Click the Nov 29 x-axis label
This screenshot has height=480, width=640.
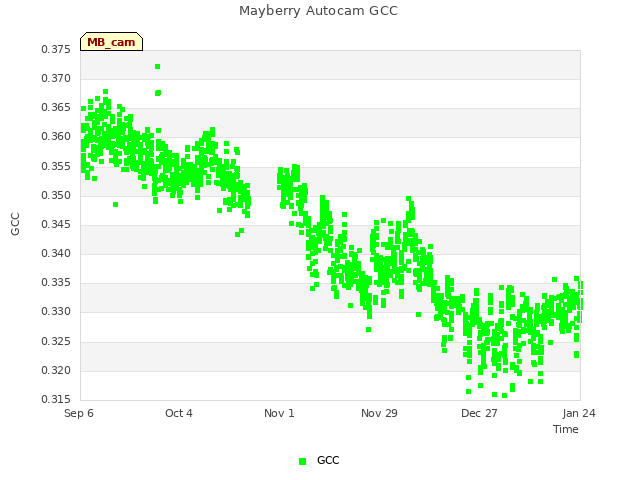pyautogui.click(x=379, y=413)
